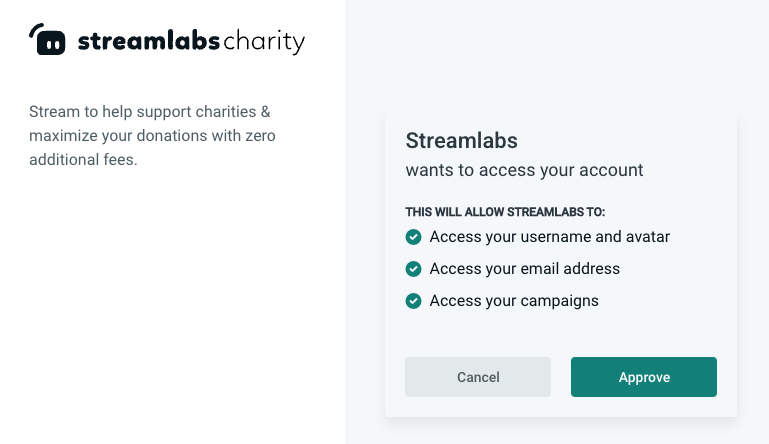Select the "Access your username and avatar" text
Image resolution: width=769 pixels, height=444 pixels.
[549, 237]
